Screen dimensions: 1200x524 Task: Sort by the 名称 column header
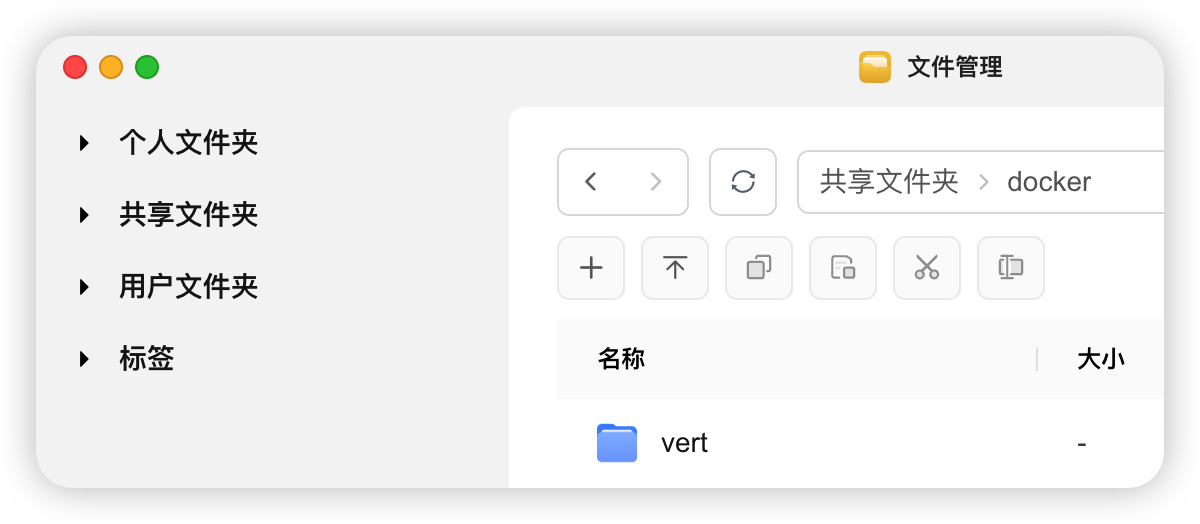click(621, 359)
